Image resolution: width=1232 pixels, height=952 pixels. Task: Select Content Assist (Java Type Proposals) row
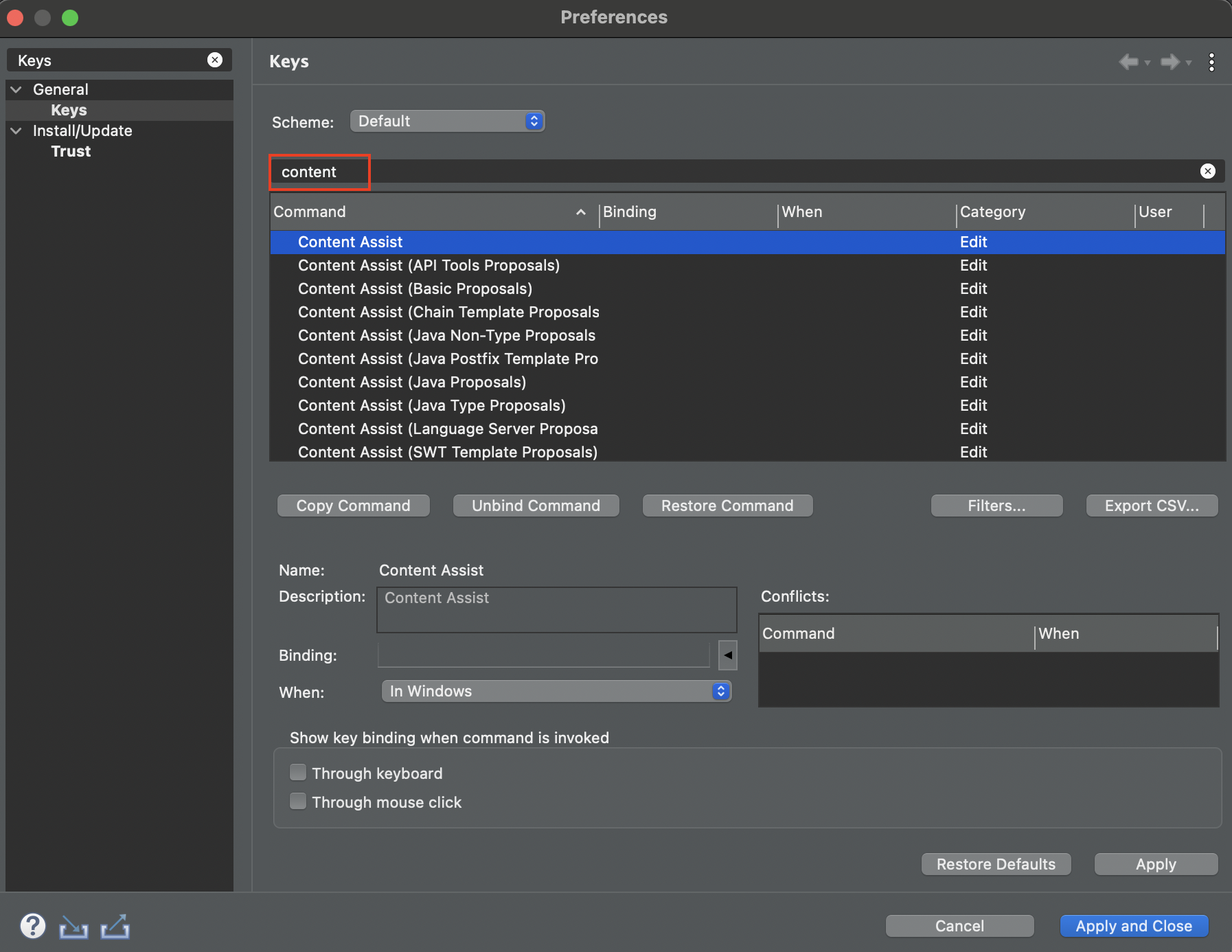pyautogui.click(x=748, y=405)
